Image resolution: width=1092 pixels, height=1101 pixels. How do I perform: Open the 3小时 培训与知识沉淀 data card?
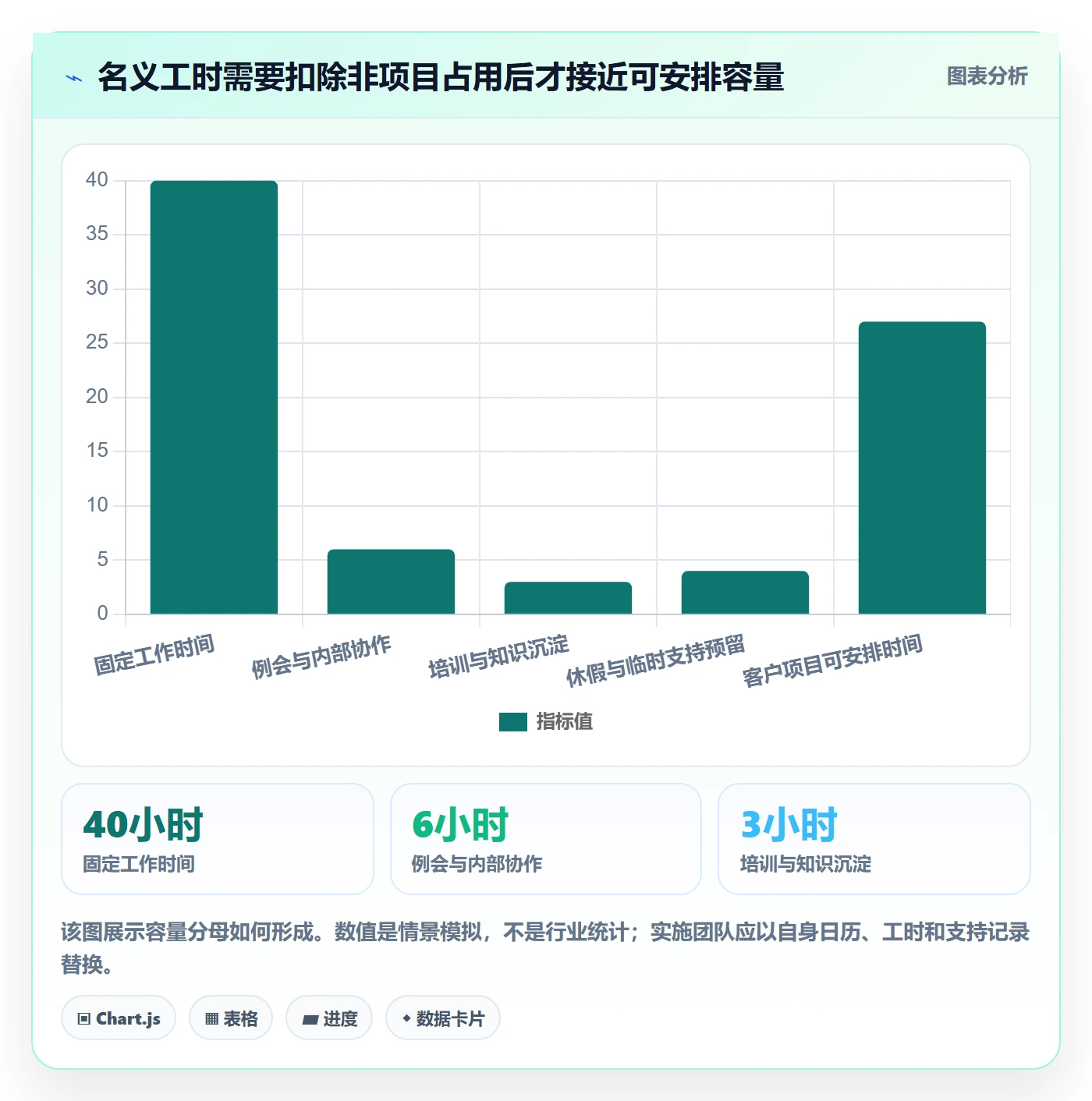[874, 839]
